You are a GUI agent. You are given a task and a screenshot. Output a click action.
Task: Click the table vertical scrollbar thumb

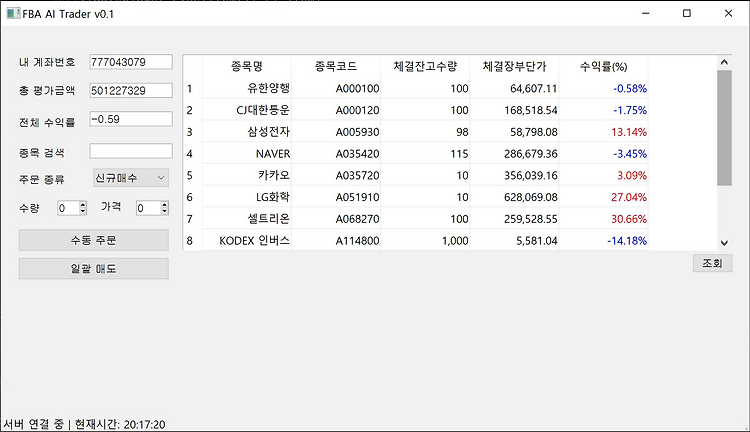pos(724,128)
